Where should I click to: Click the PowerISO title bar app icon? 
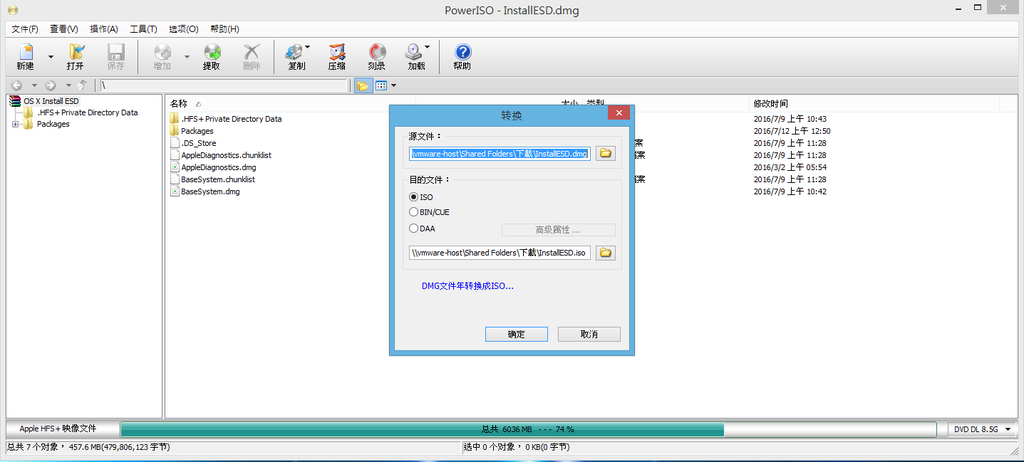tap(12, 8)
